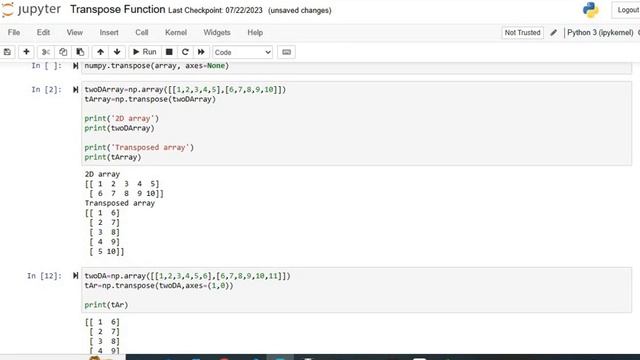
Task: Click the '2D array' output label
Action: click(102, 174)
